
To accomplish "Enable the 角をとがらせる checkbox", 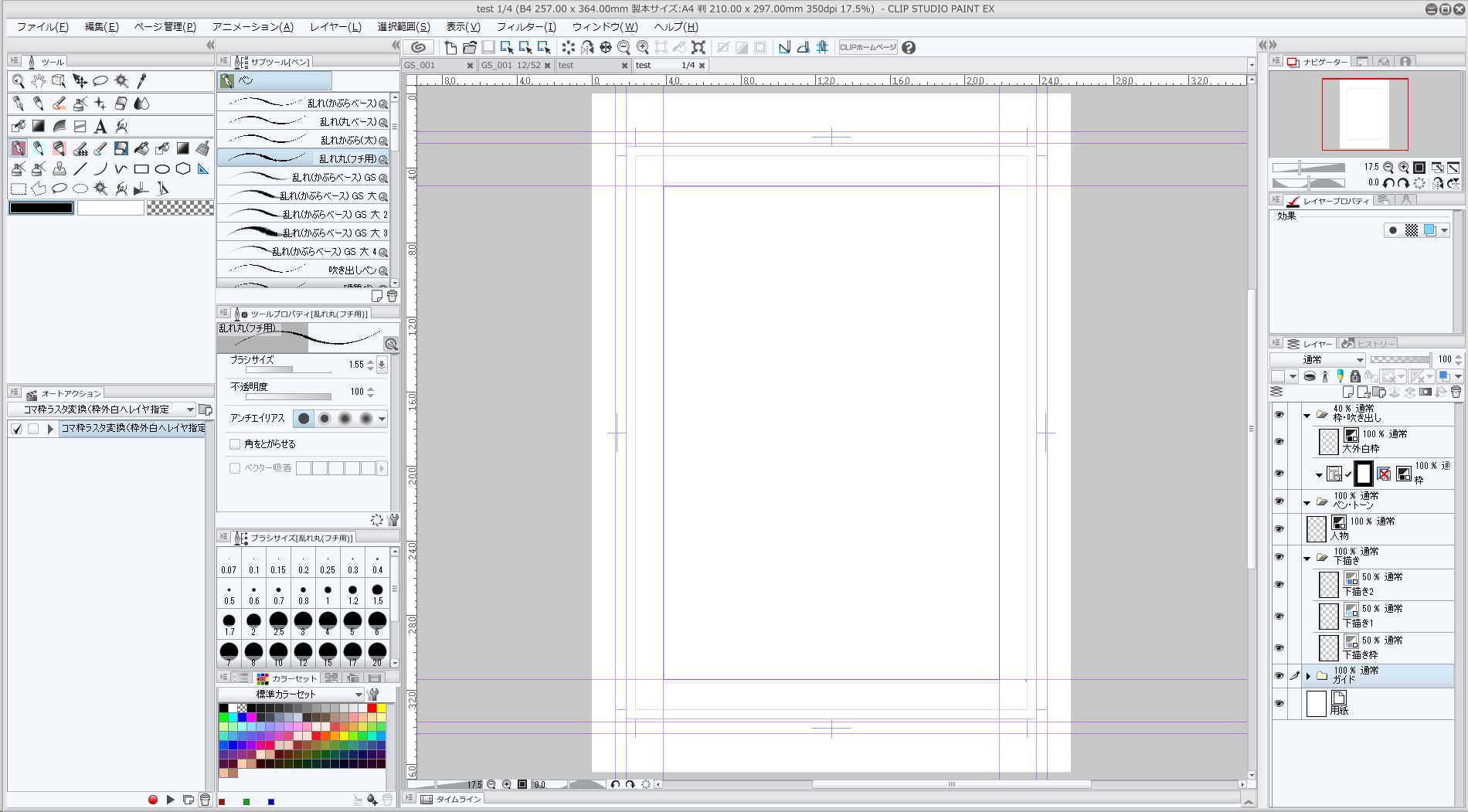I will pos(235,444).
